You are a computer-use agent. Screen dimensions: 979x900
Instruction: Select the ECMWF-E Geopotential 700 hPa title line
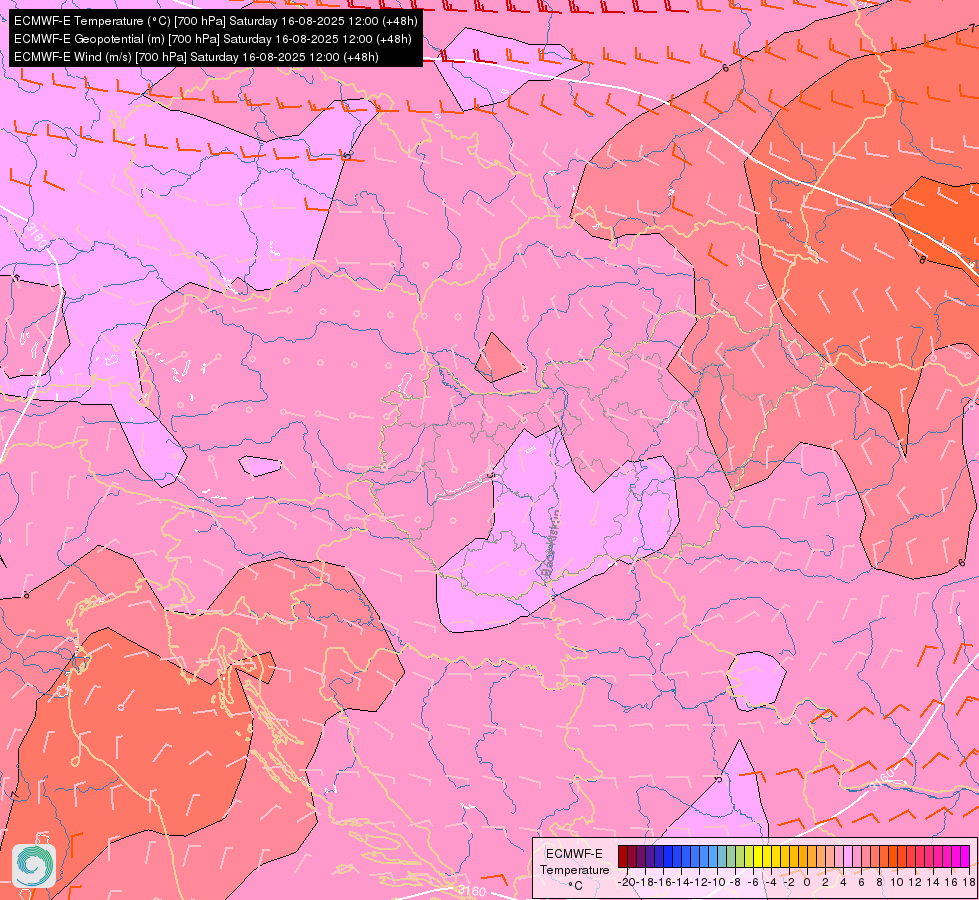212,39
